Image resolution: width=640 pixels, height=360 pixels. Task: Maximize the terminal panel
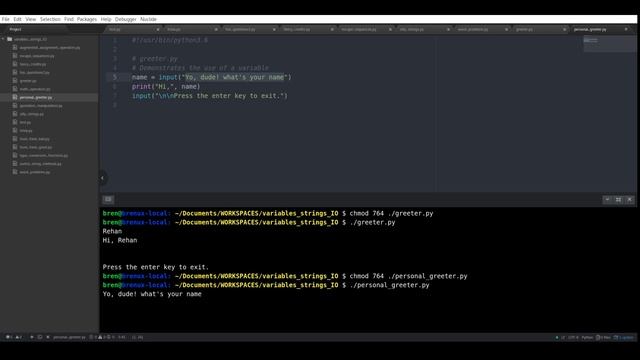(618, 199)
